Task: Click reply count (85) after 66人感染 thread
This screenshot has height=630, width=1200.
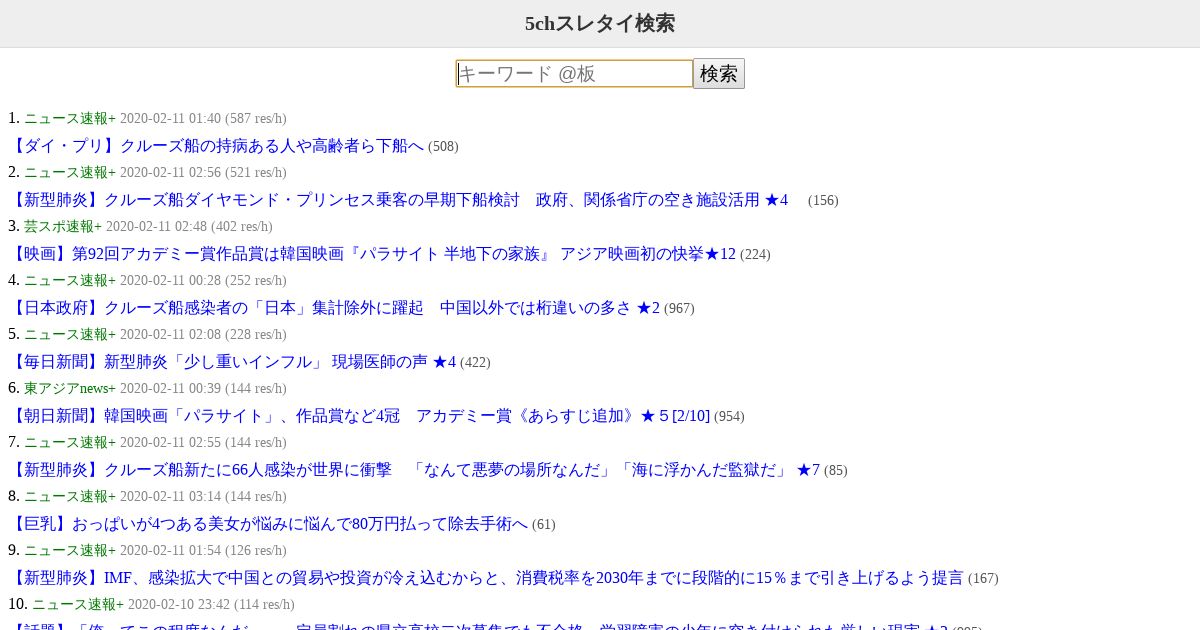Action: [836, 471]
